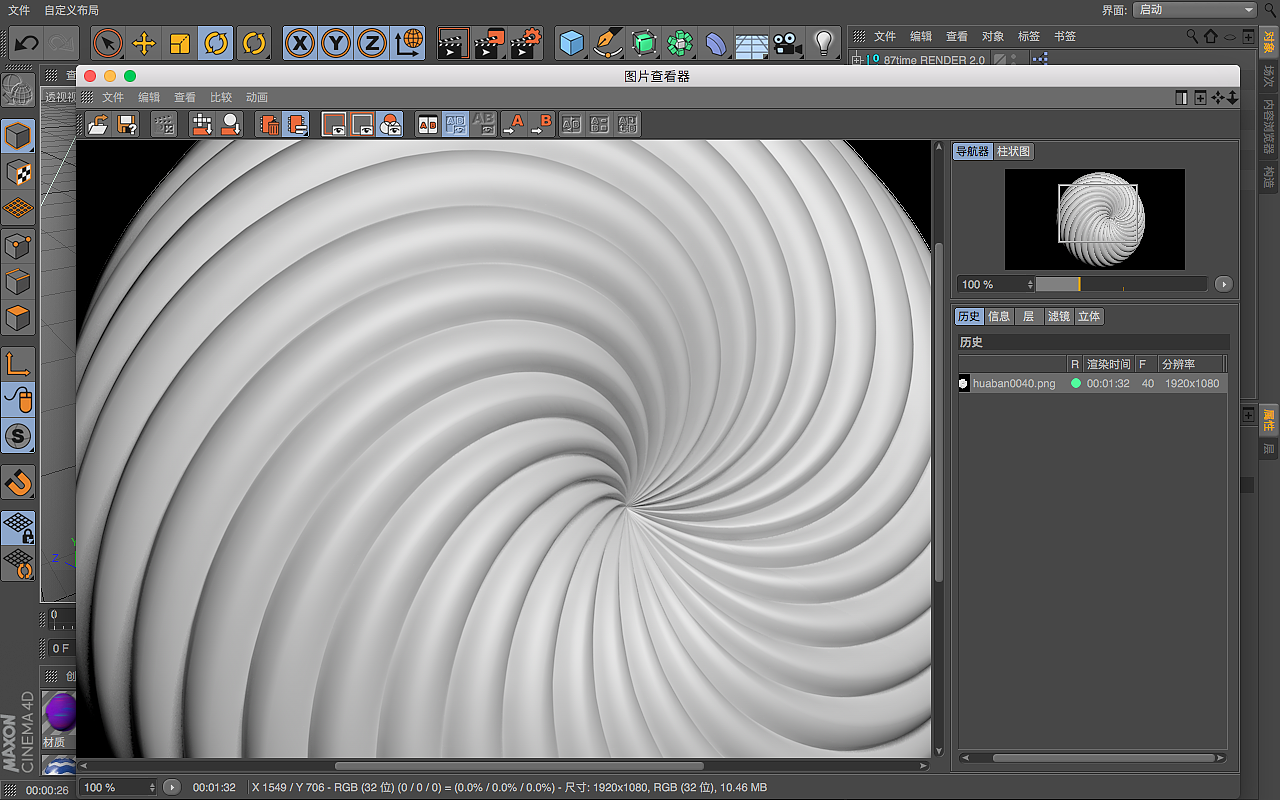Toggle the Y axis lock
The width and height of the screenshot is (1280, 800).
[x=336, y=43]
